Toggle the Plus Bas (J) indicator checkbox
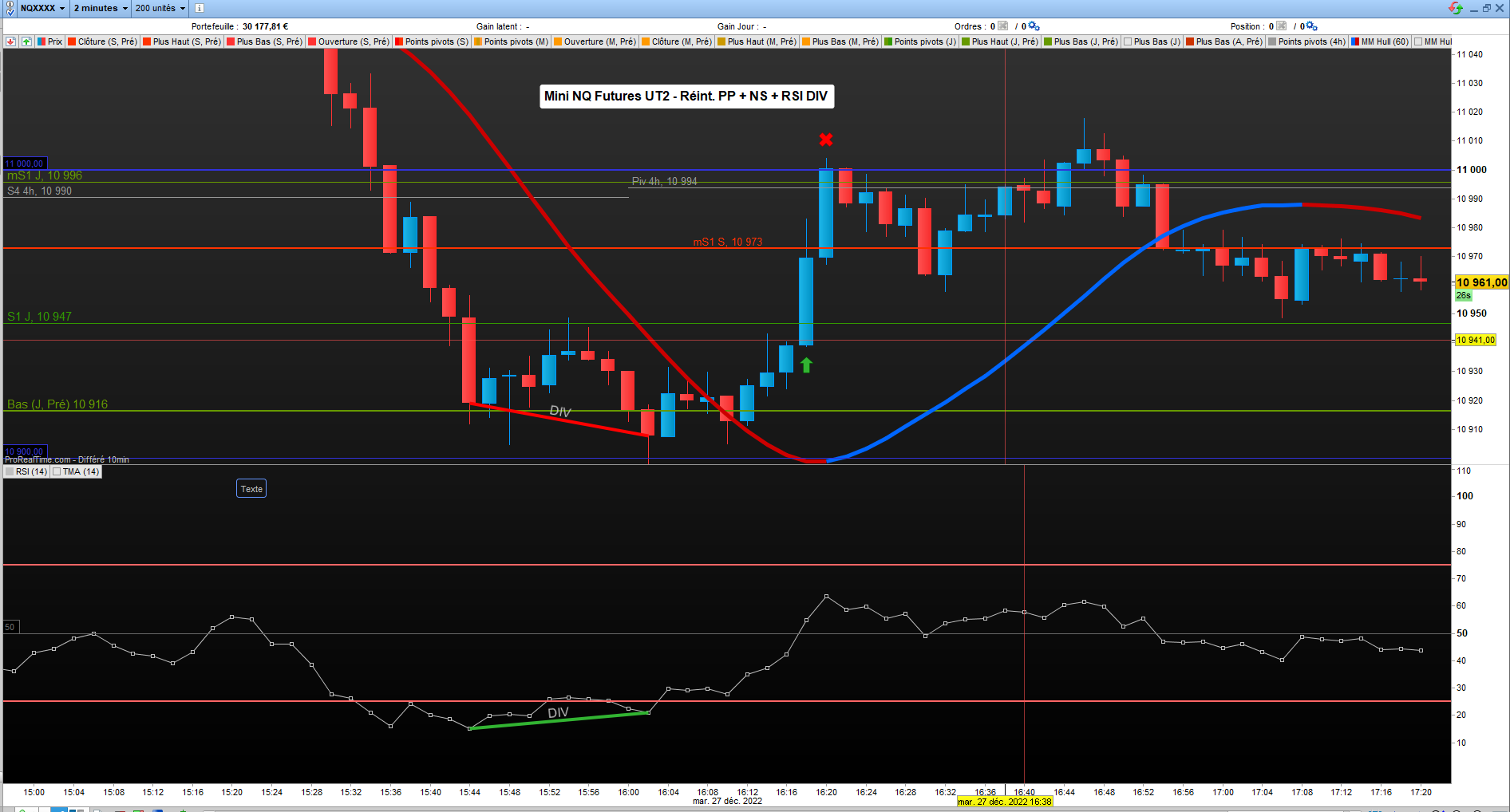Screen dimensions: 1510x812 (x=1128, y=41)
